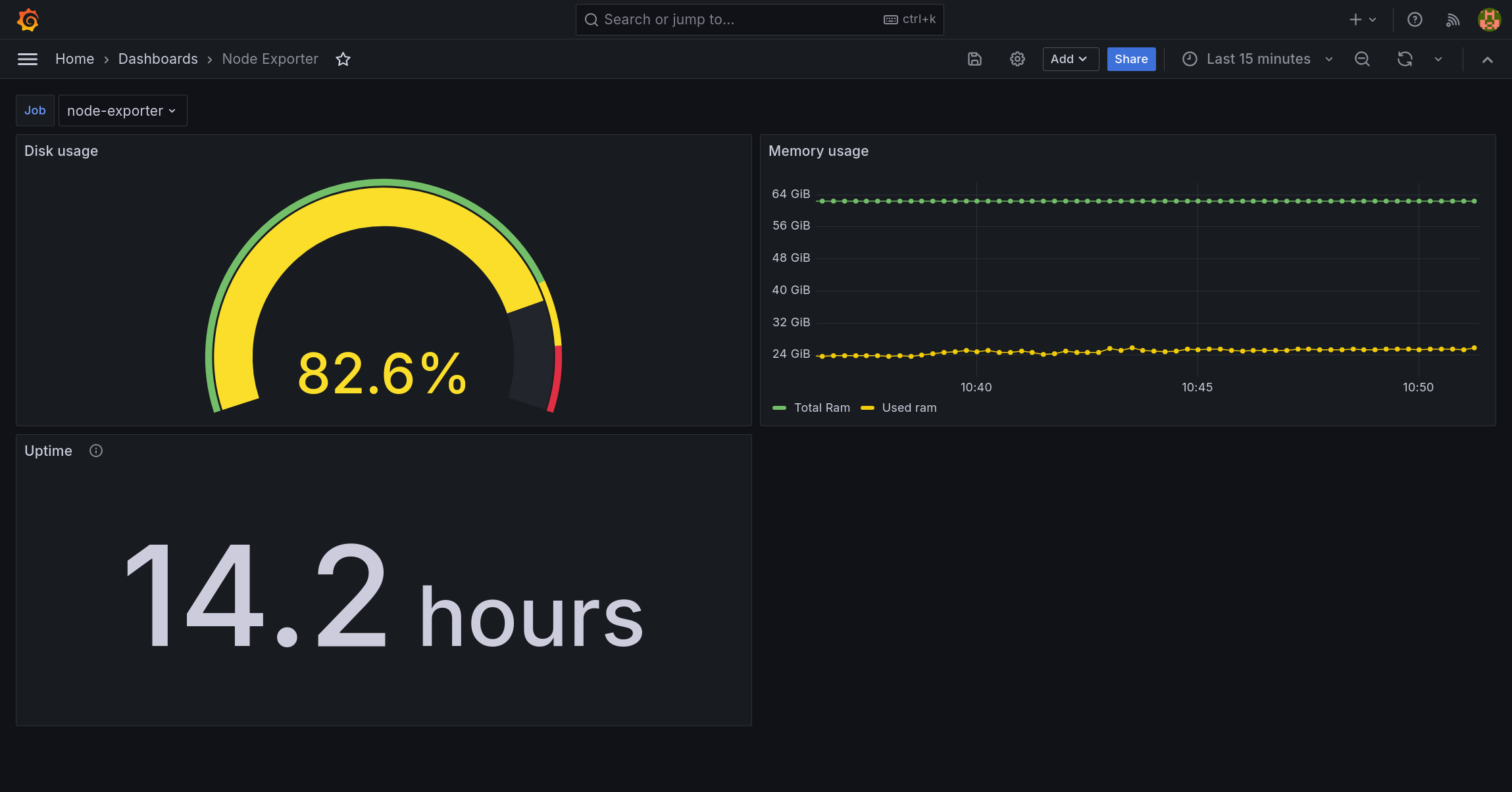This screenshot has height=792, width=1512.
Task: Click the Memory usage panel title
Action: pyautogui.click(x=819, y=151)
